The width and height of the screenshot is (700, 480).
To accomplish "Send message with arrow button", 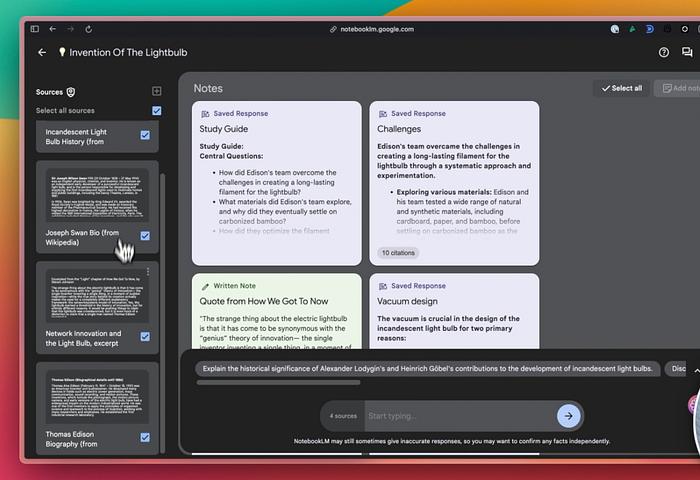I will tap(569, 416).
